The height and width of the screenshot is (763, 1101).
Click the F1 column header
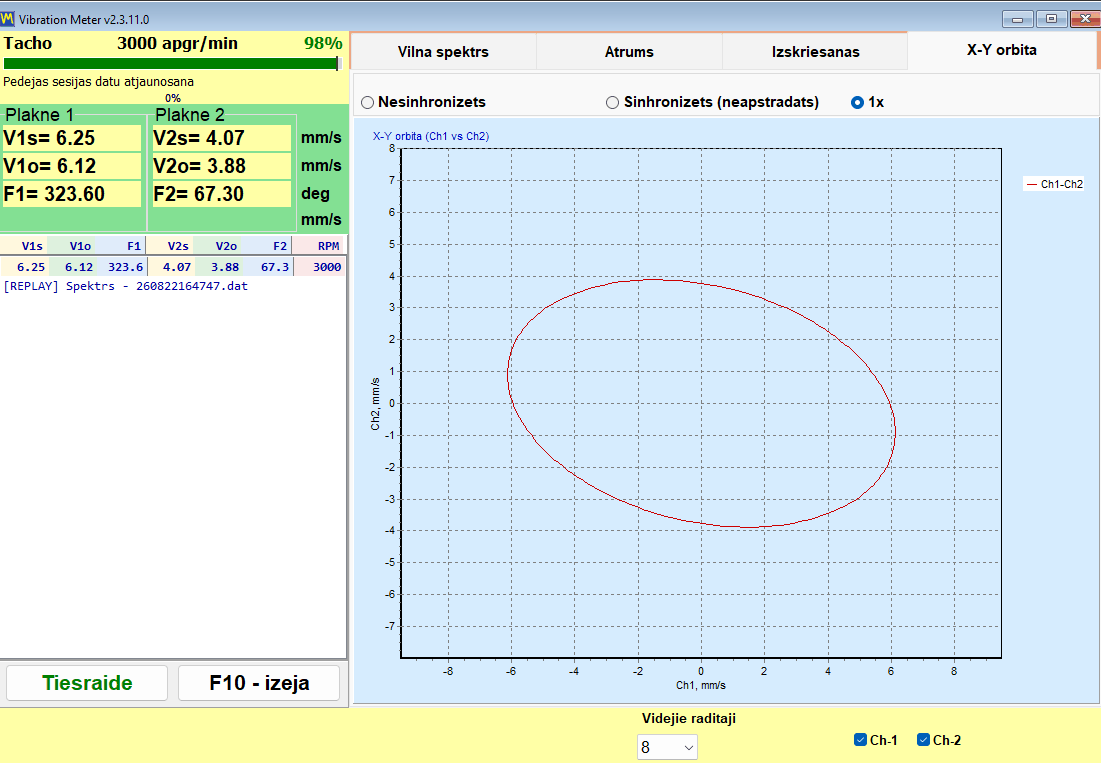coord(121,246)
